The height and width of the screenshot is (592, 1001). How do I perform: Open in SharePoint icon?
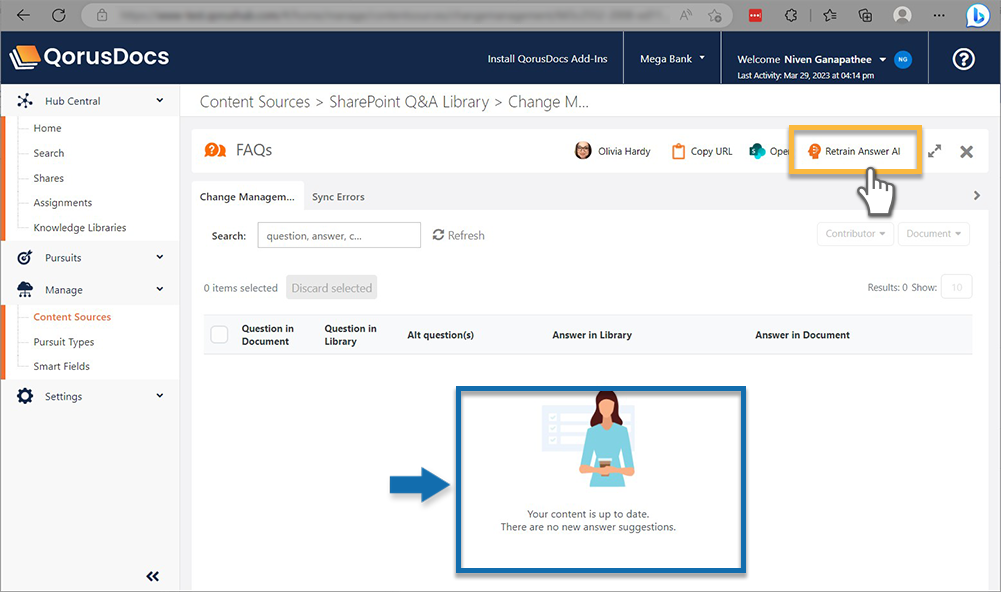(757, 151)
